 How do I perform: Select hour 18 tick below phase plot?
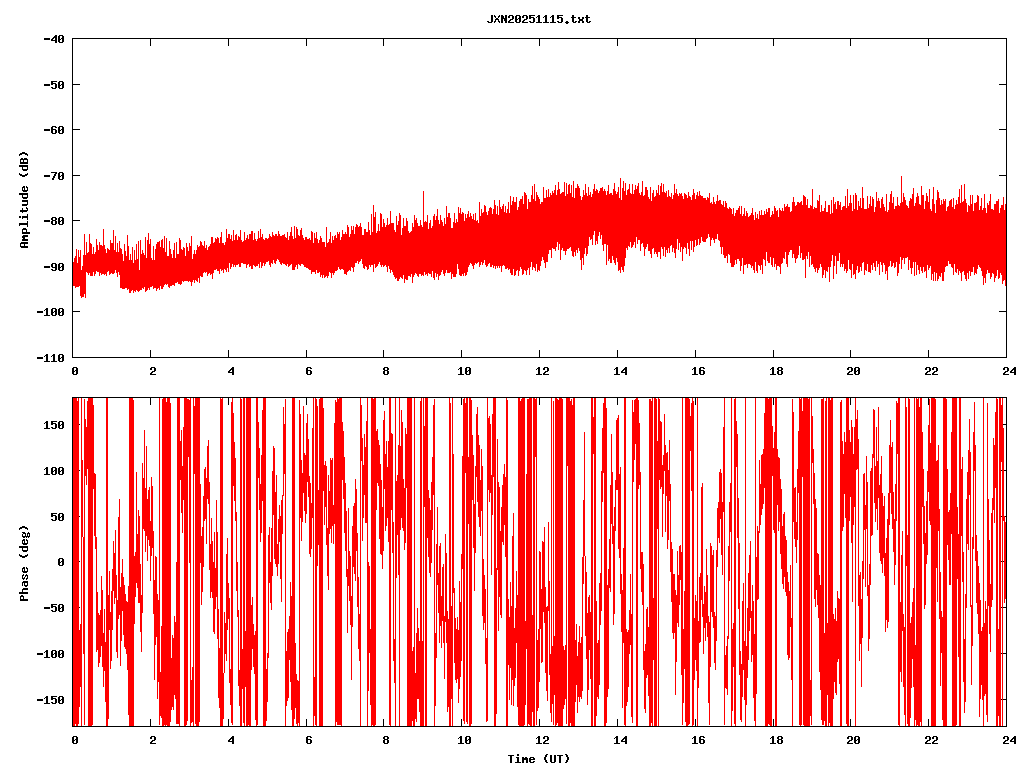(x=775, y=740)
